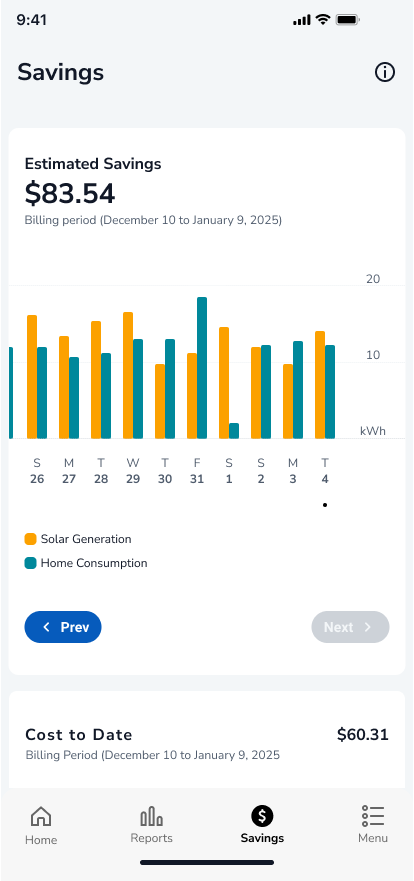The height and width of the screenshot is (881, 414).
Task: Show previous days with Prev button
Action: [63, 627]
